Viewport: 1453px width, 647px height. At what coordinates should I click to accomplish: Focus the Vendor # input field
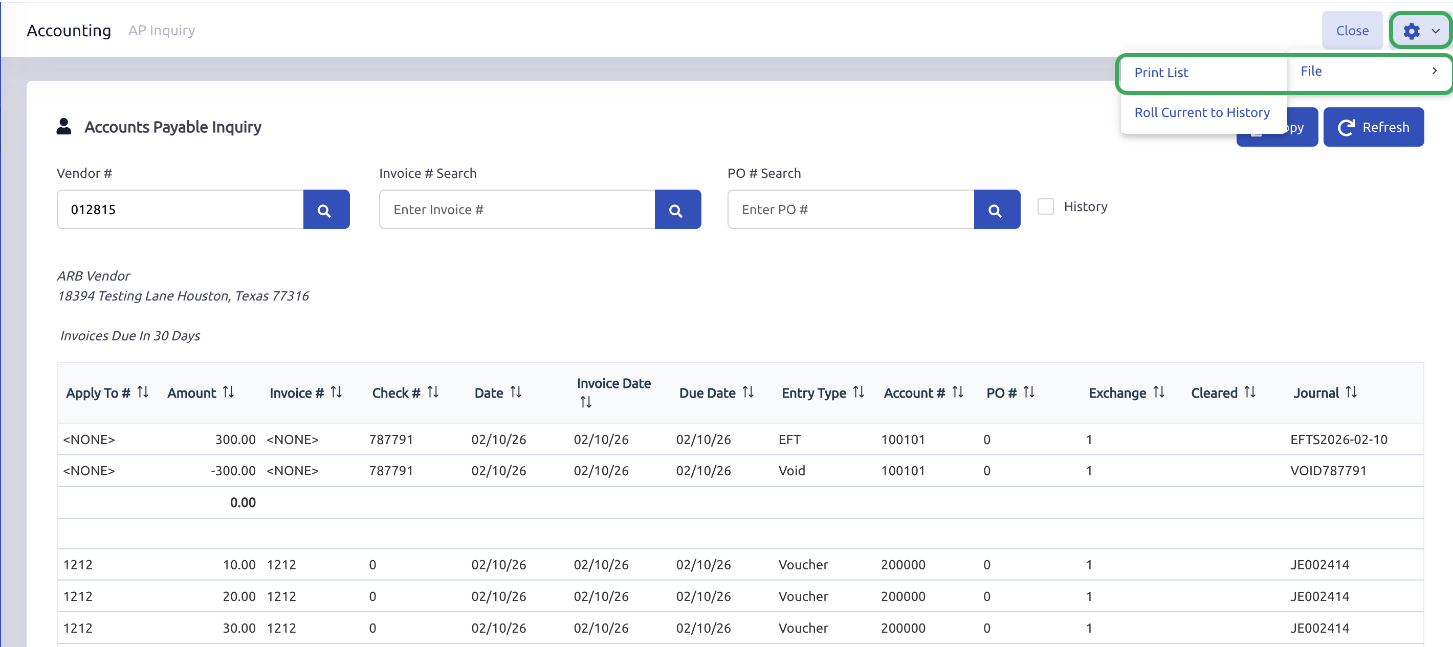coord(181,210)
